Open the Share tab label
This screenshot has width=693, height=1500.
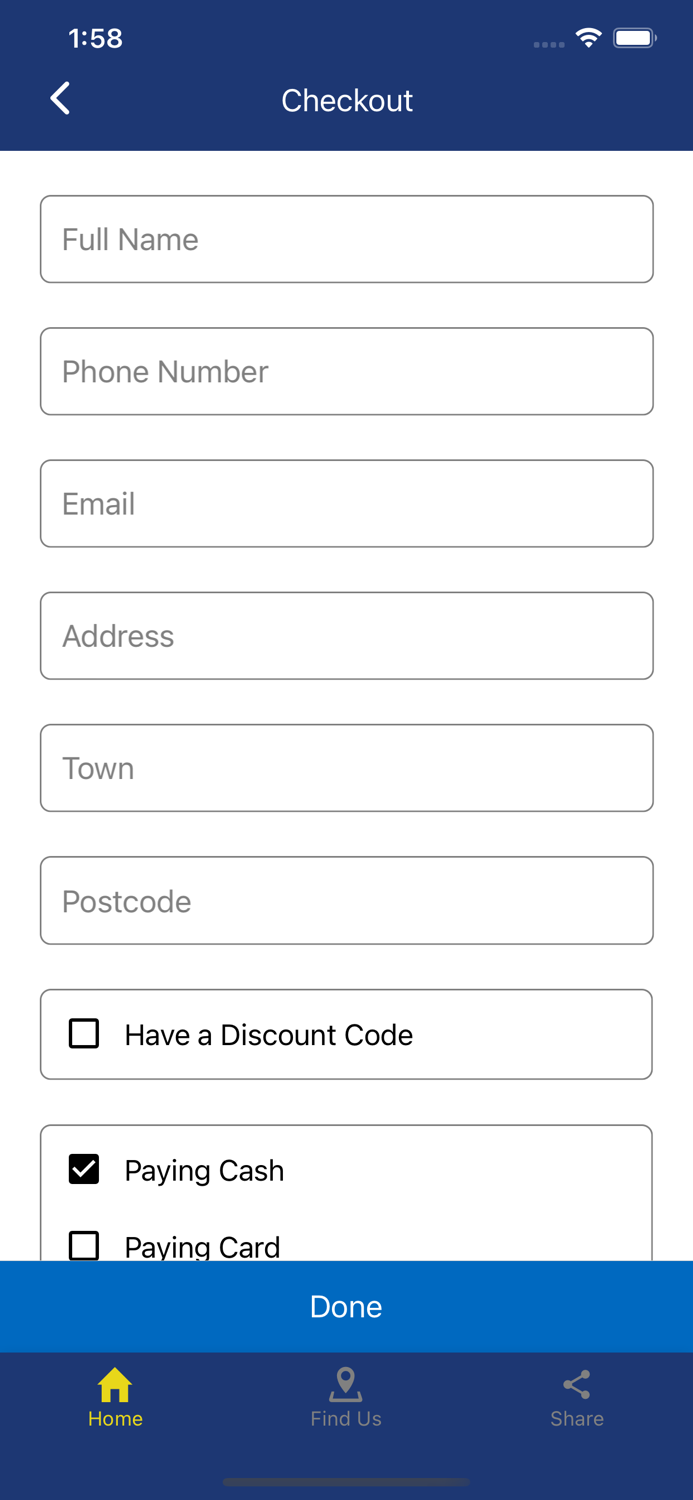577,1419
